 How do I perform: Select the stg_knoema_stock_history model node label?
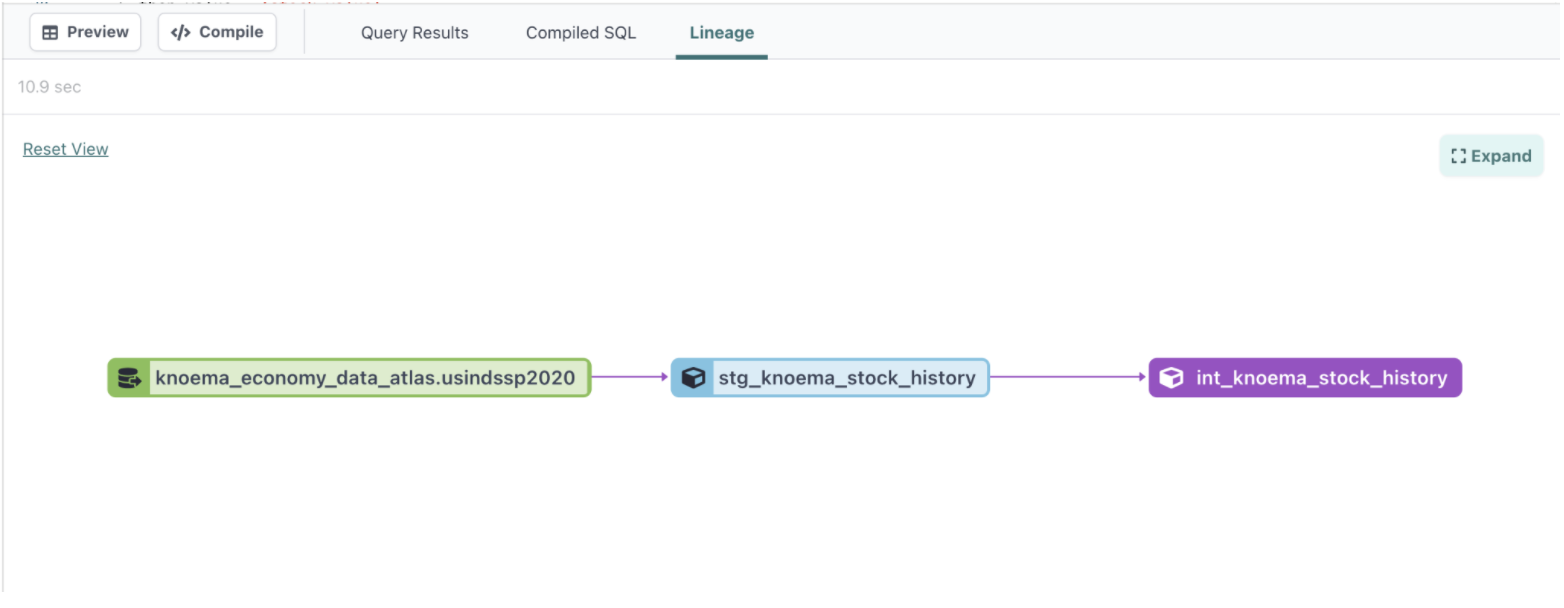click(x=846, y=378)
